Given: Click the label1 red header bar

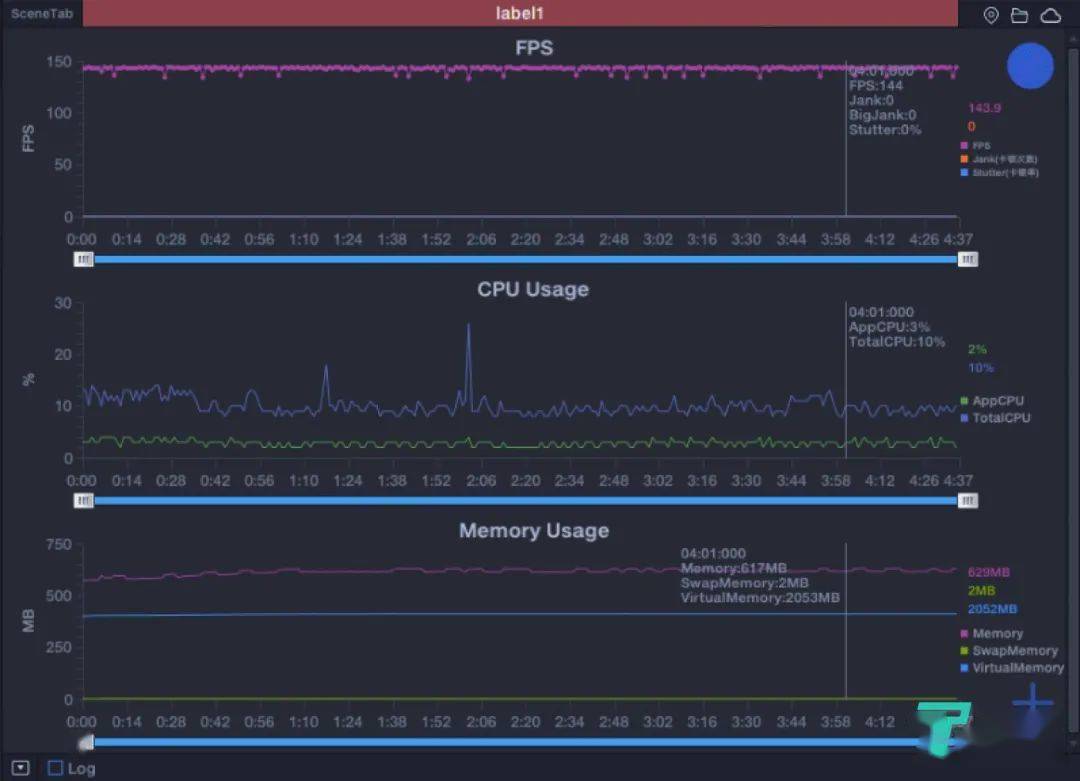Looking at the screenshot, I should coord(520,13).
